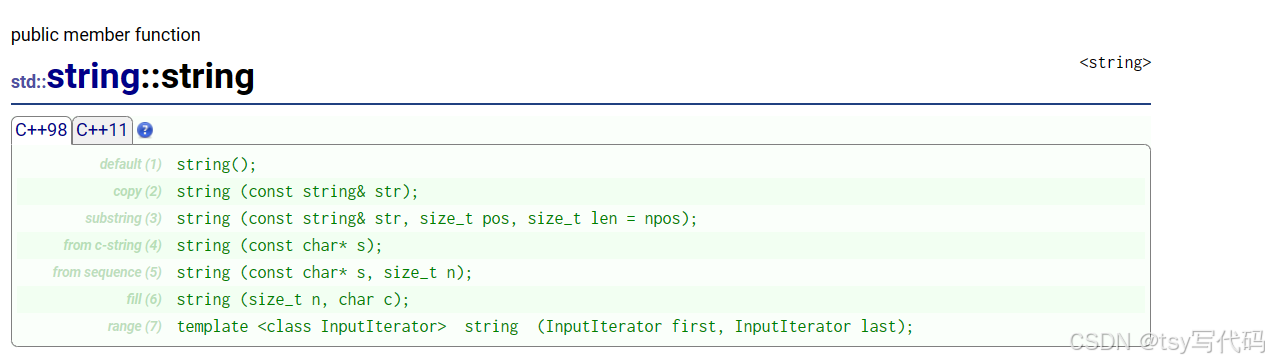Click the std:: namespace link
The width and height of the screenshot is (1269, 363).
pyautogui.click(x=29, y=82)
